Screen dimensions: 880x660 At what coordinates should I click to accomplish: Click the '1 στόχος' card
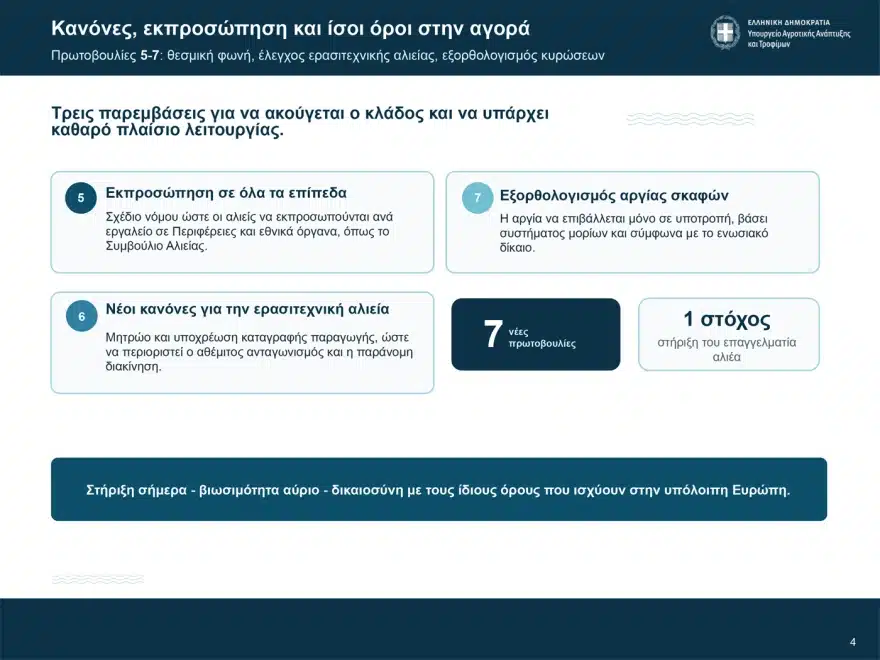728,334
